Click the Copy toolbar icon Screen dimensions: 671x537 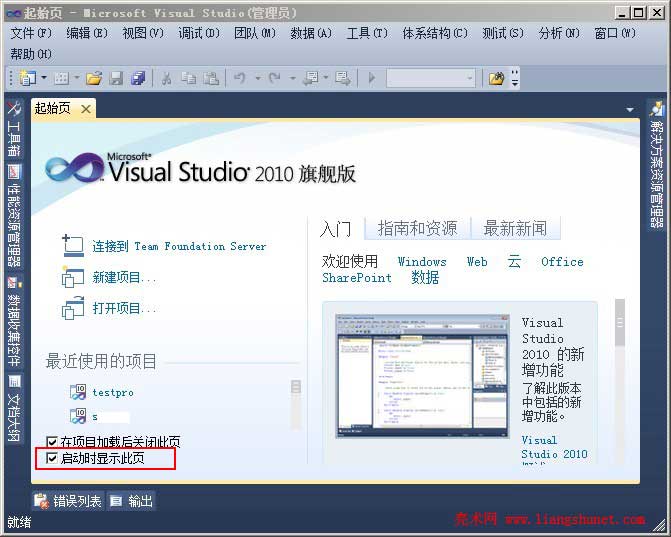[x=189, y=78]
